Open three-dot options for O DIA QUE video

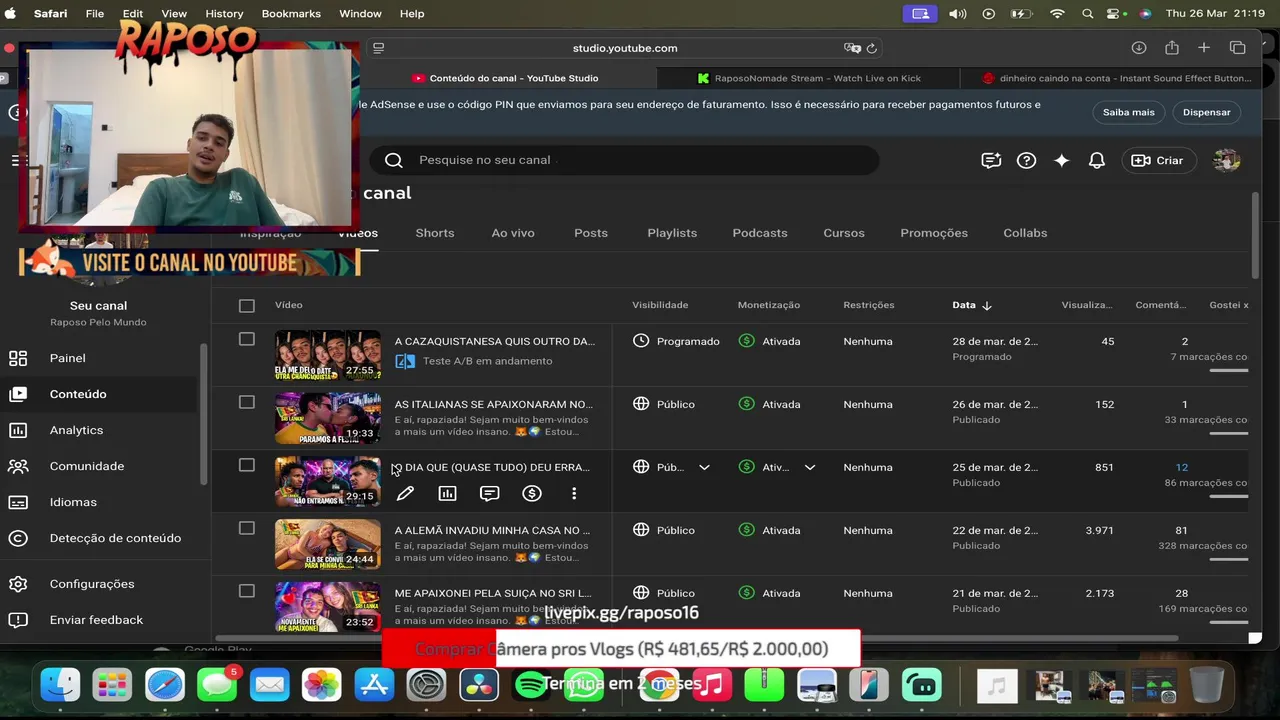pos(574,493)
